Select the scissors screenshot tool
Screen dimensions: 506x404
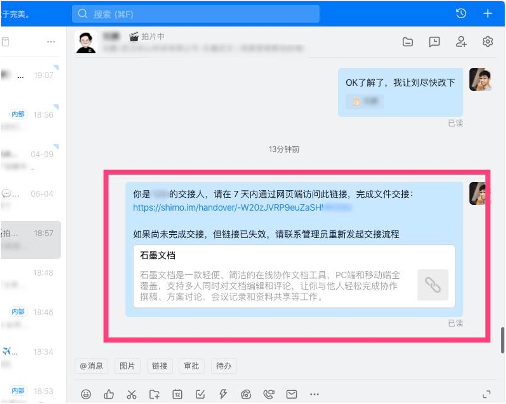[131, 395]
